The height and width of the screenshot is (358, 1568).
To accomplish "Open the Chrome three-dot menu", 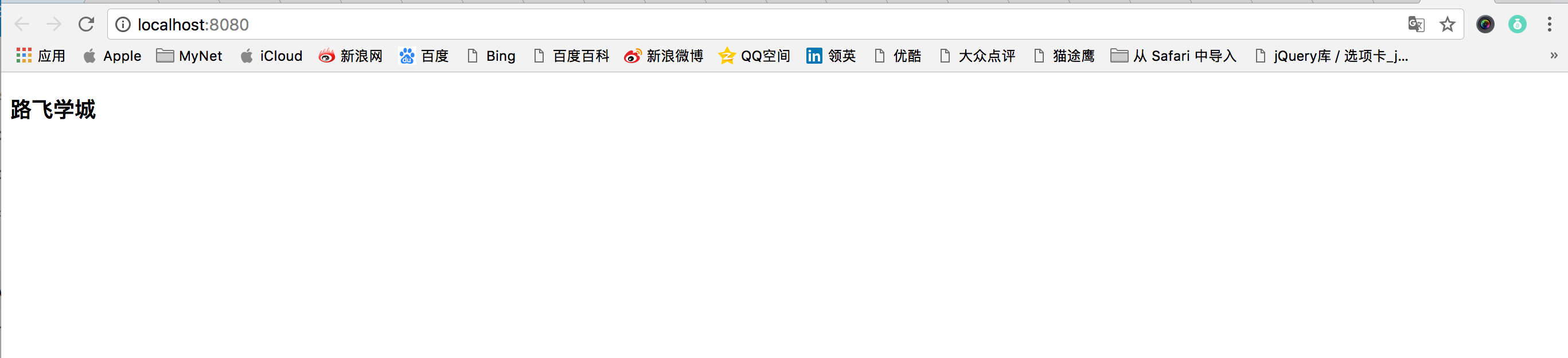I will (1549, 24).
